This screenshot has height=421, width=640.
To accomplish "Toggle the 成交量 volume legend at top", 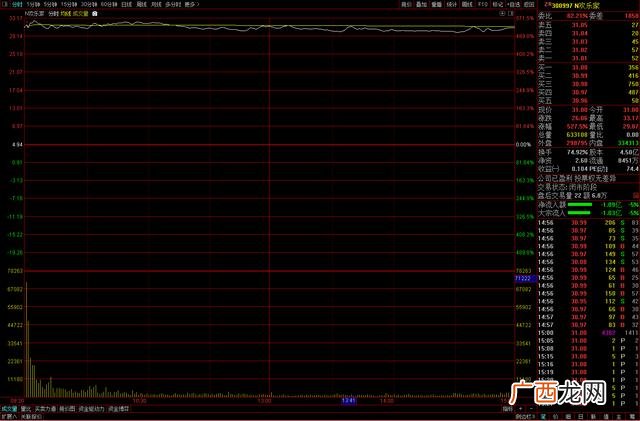I will (x=80, y=13).
